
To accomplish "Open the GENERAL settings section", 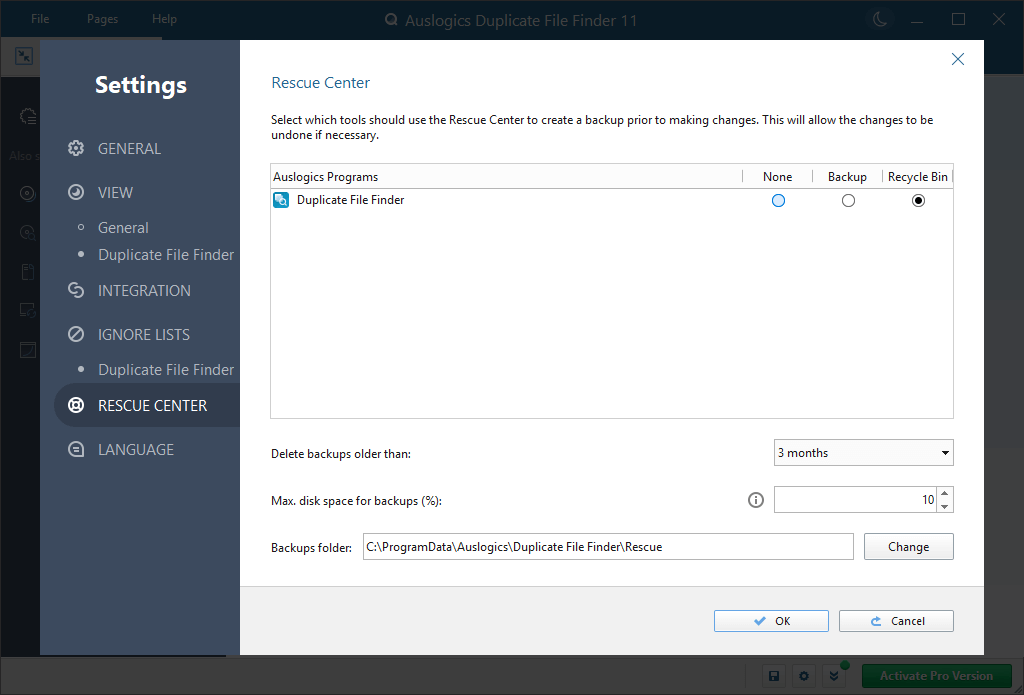I will point(129,149).
